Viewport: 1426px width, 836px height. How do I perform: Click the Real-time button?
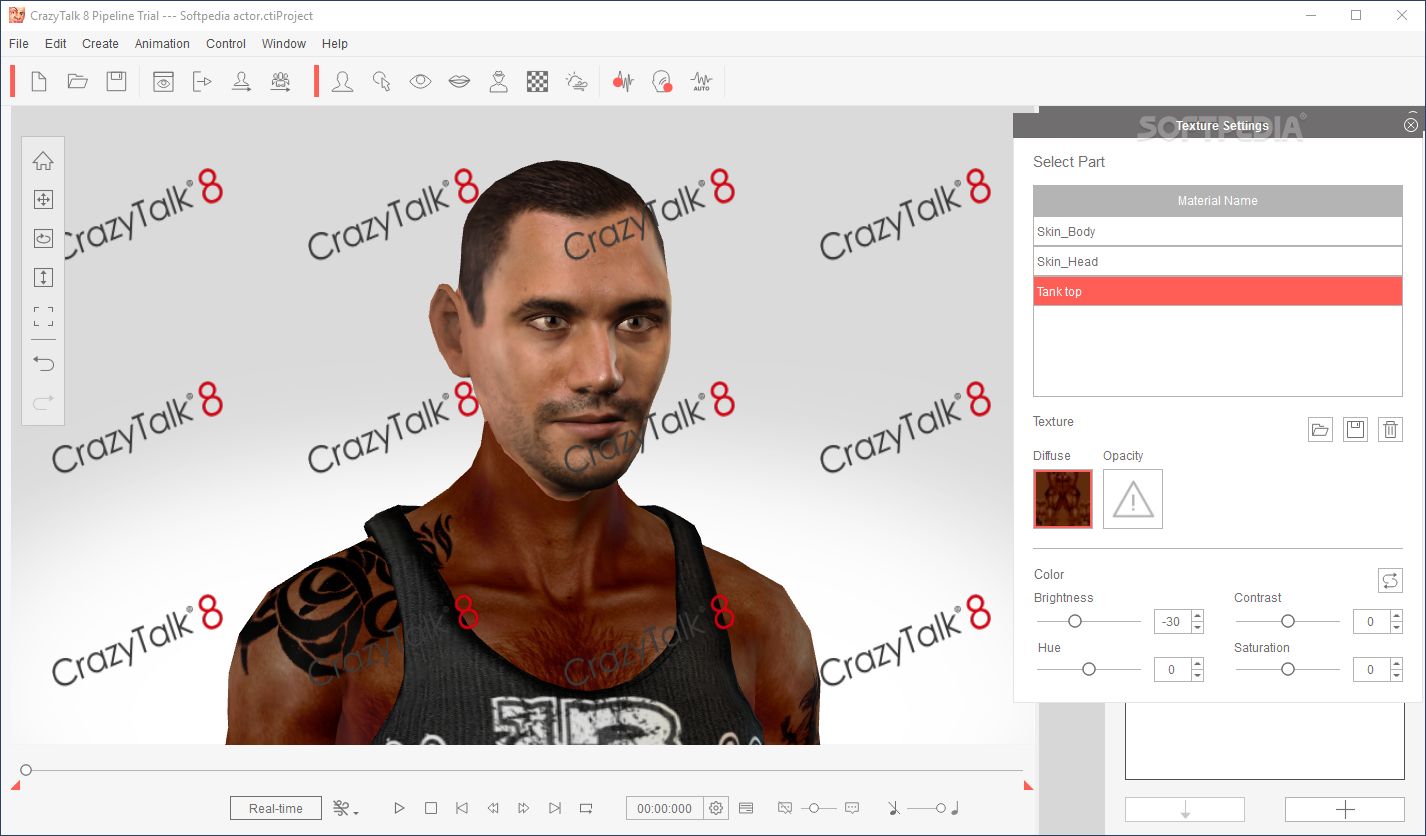(x=276, y=808)
